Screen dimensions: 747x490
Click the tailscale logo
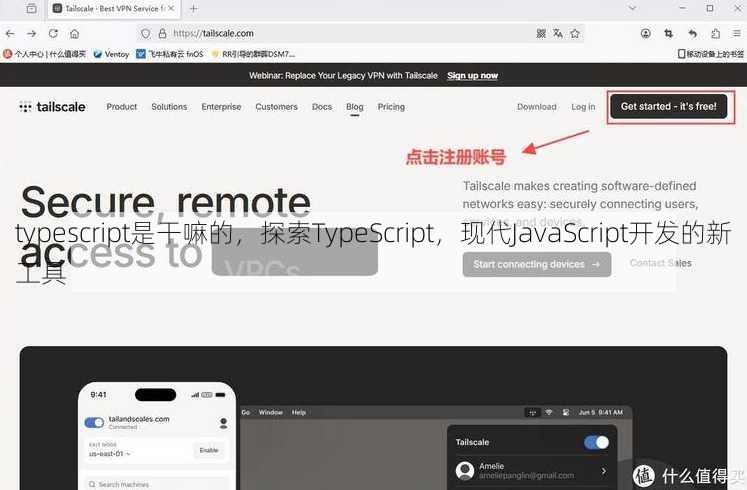click(52, 107)
